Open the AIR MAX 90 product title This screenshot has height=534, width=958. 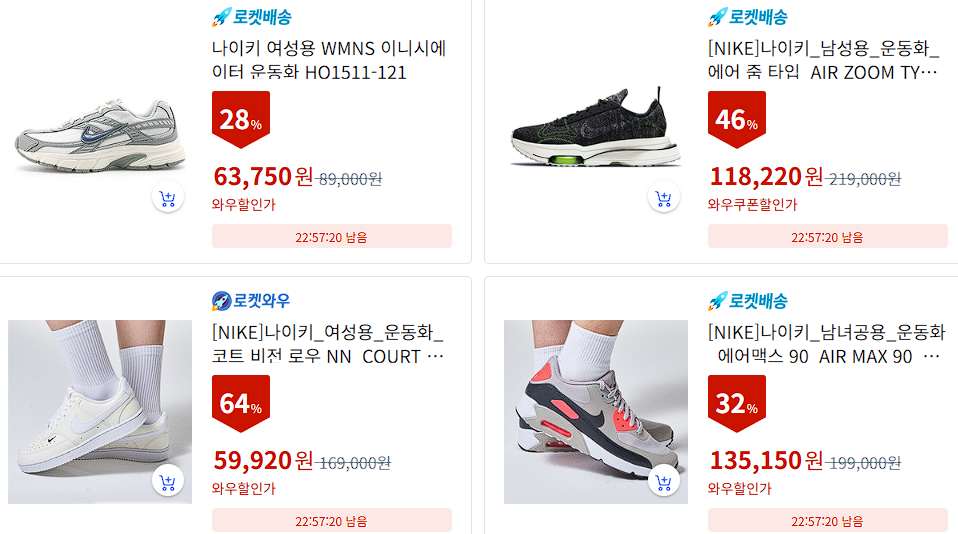click(x=827, y=344)
